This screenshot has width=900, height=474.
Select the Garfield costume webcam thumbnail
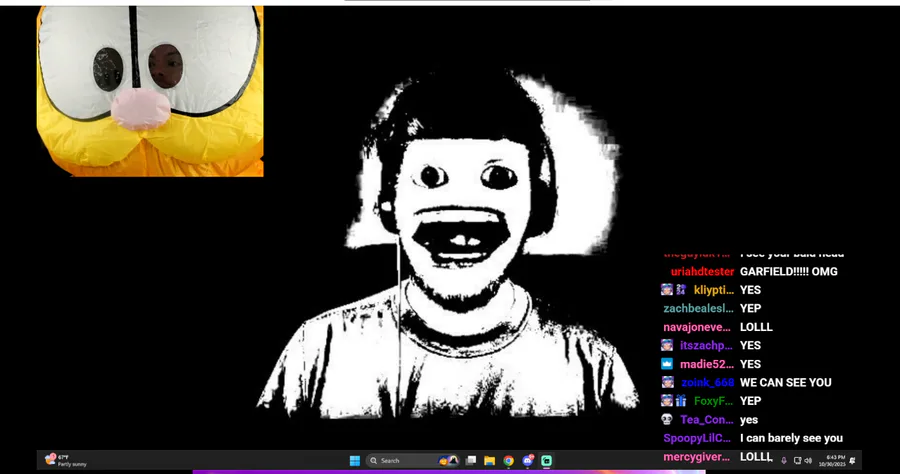tap(150, 91)
